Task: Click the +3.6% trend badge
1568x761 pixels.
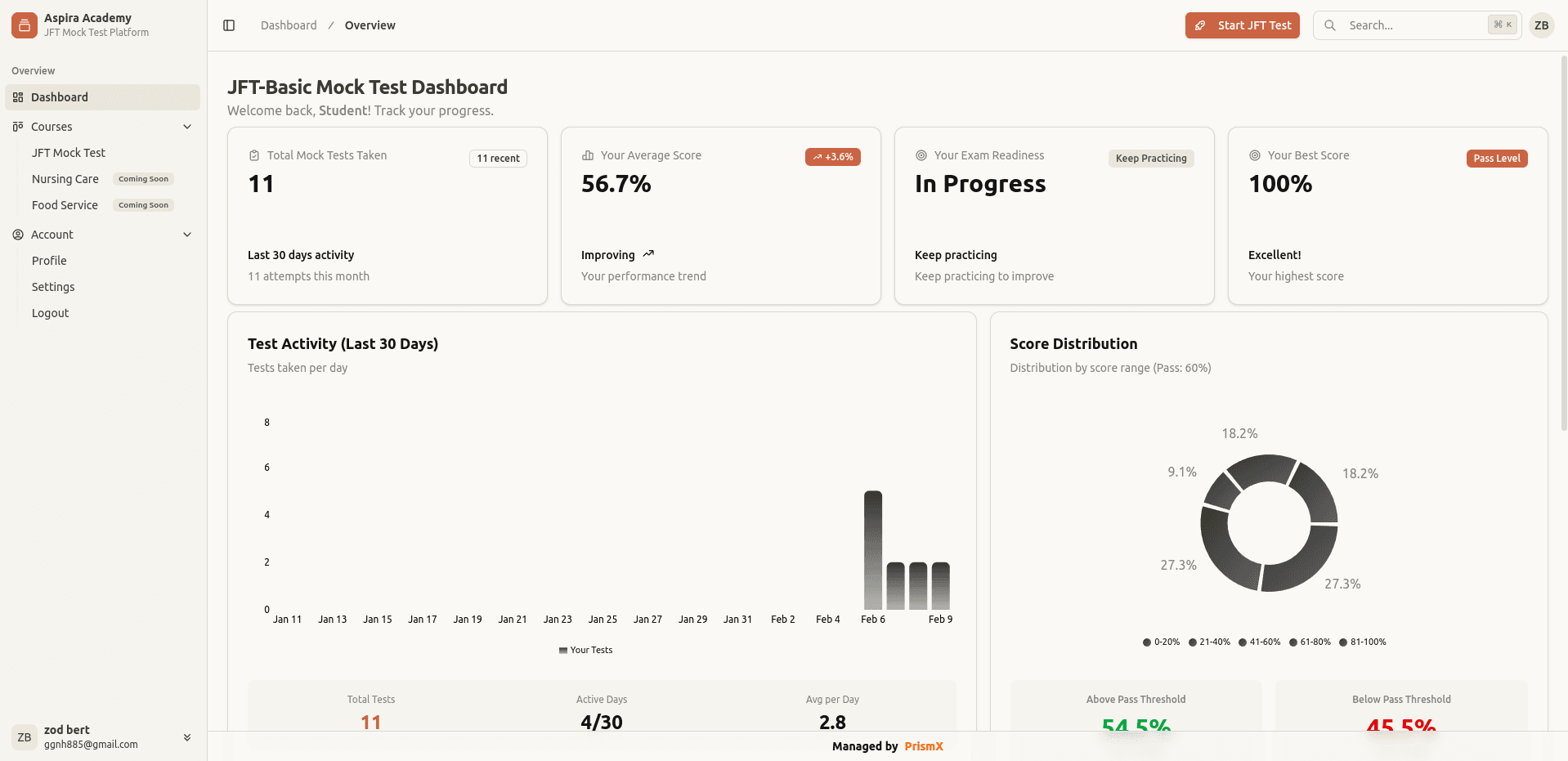Action: 833,157
